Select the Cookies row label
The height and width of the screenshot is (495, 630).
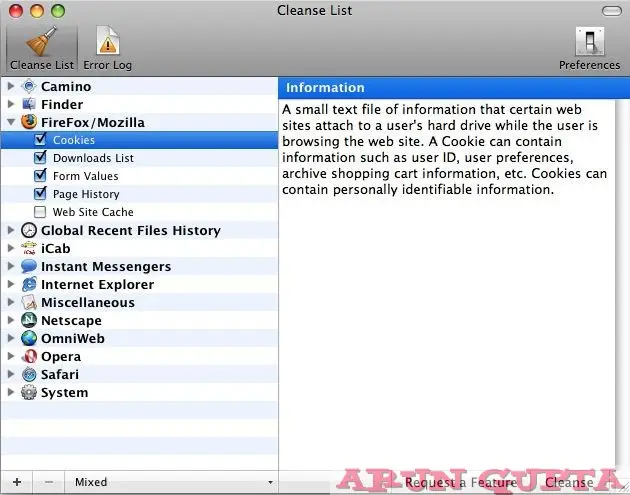74,140
